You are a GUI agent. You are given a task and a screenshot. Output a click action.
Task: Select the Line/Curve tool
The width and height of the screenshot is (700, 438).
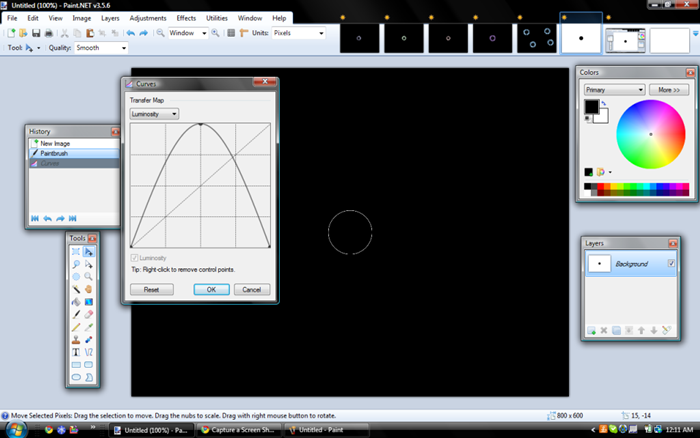tap(88, 352)
